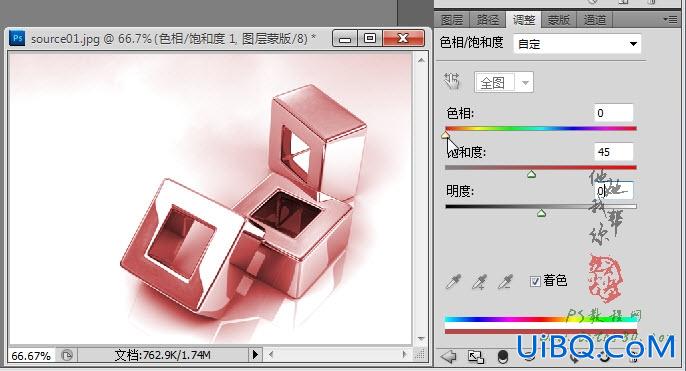Switch to the 图层 tab
This screenshot has width=686, height=371.
coord(452,20)
